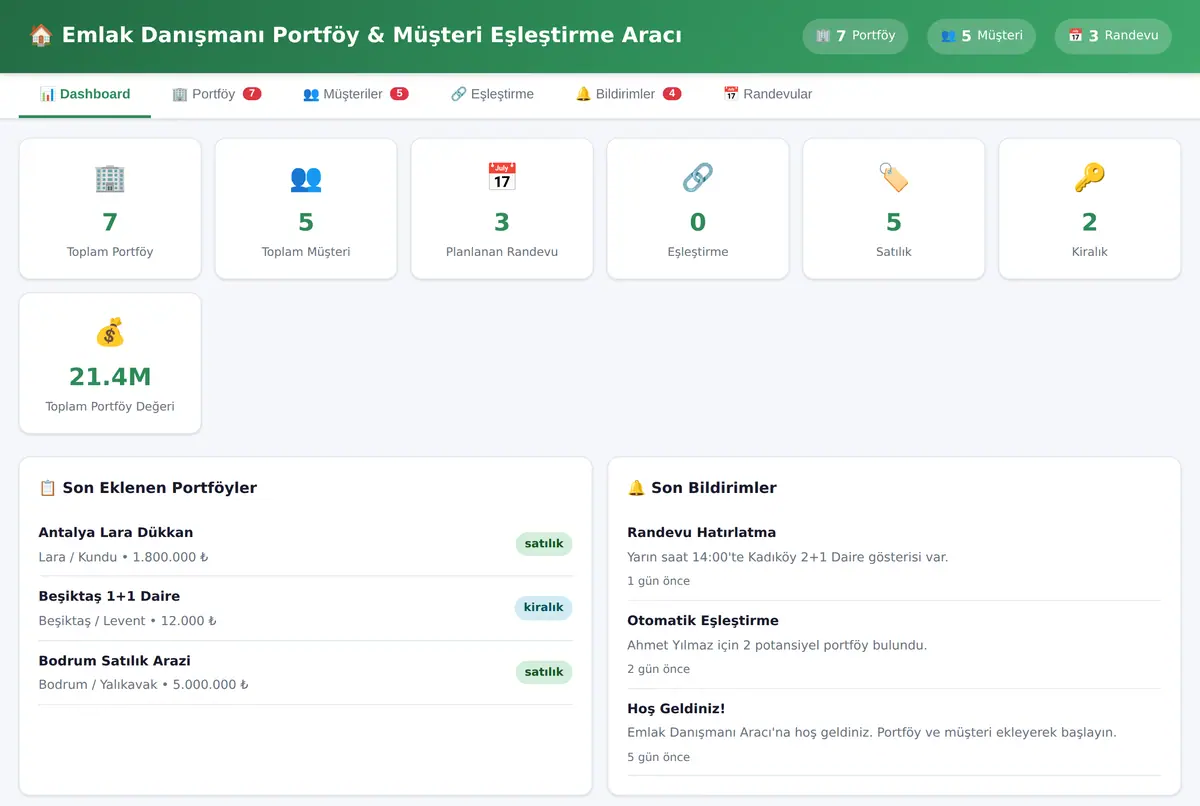Click the chain link icon on Eşleştirme card
Viewport: 1200px width, 806px height.
(698, 178)
